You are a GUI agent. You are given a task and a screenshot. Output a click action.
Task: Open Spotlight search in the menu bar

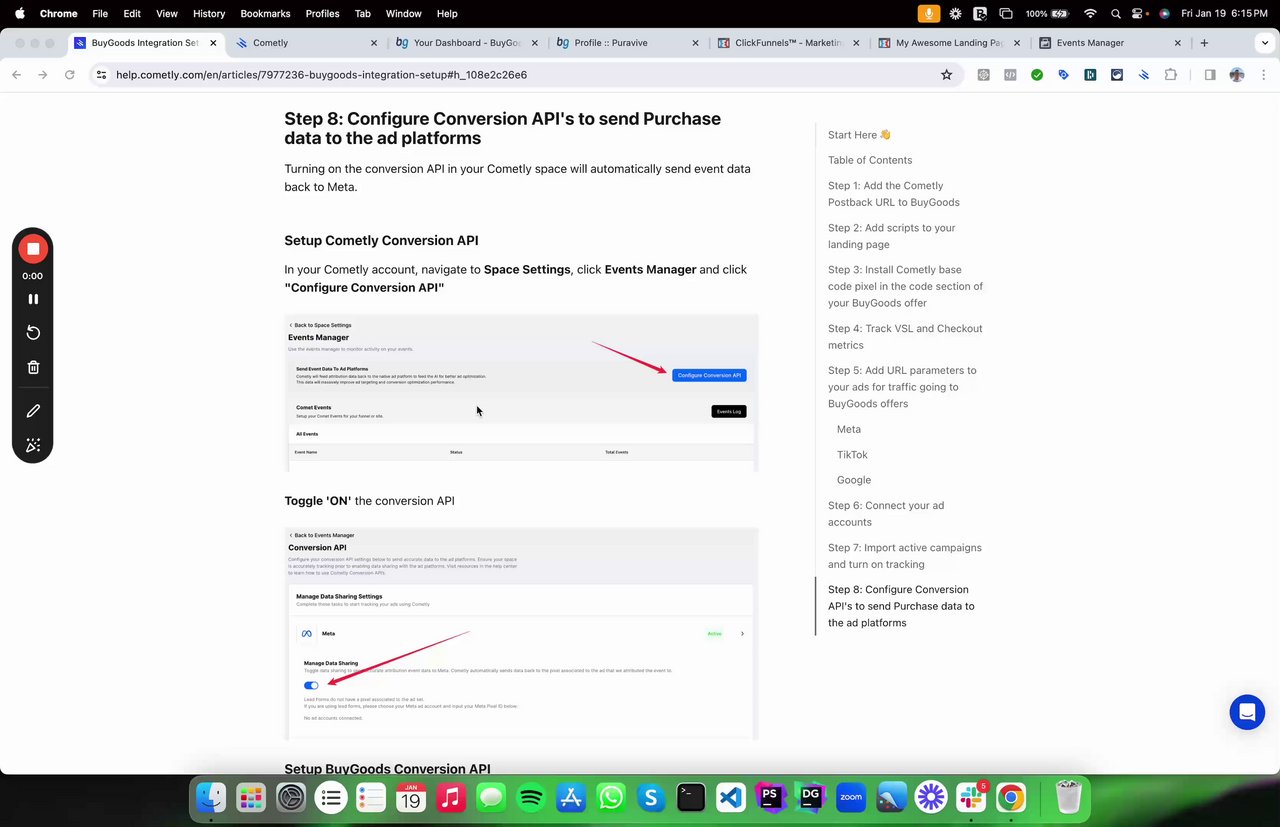point(1115,14)
